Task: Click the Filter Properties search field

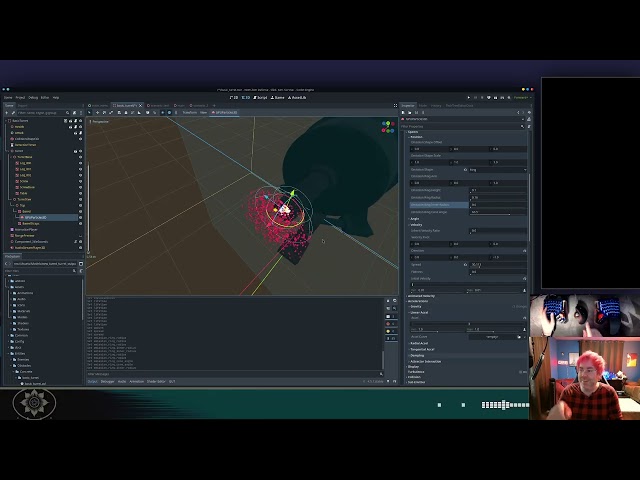Action: coord(460,127)
